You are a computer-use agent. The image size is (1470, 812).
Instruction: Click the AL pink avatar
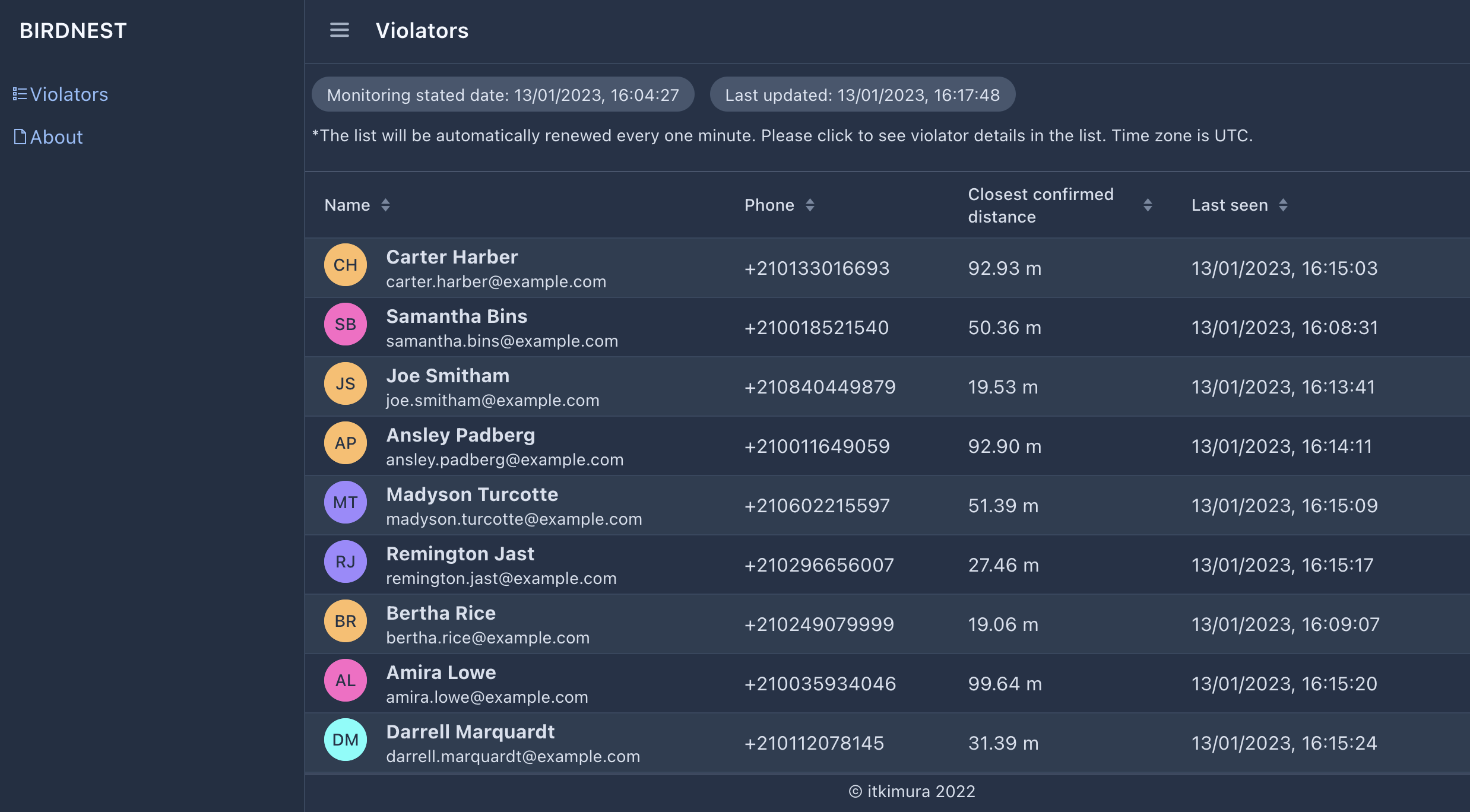tap(345, 680)
